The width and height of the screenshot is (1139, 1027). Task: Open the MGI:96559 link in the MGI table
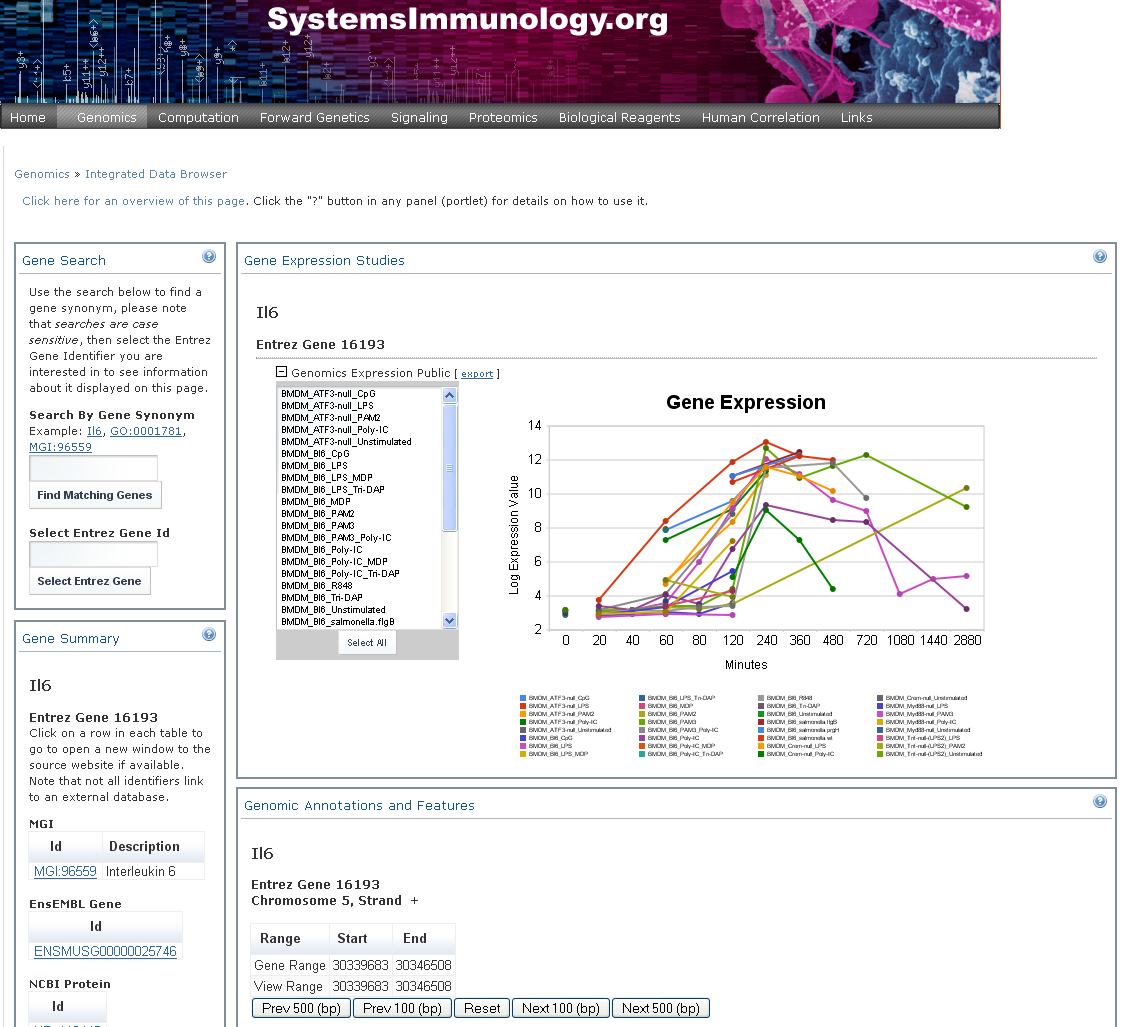tap(65, 872)
